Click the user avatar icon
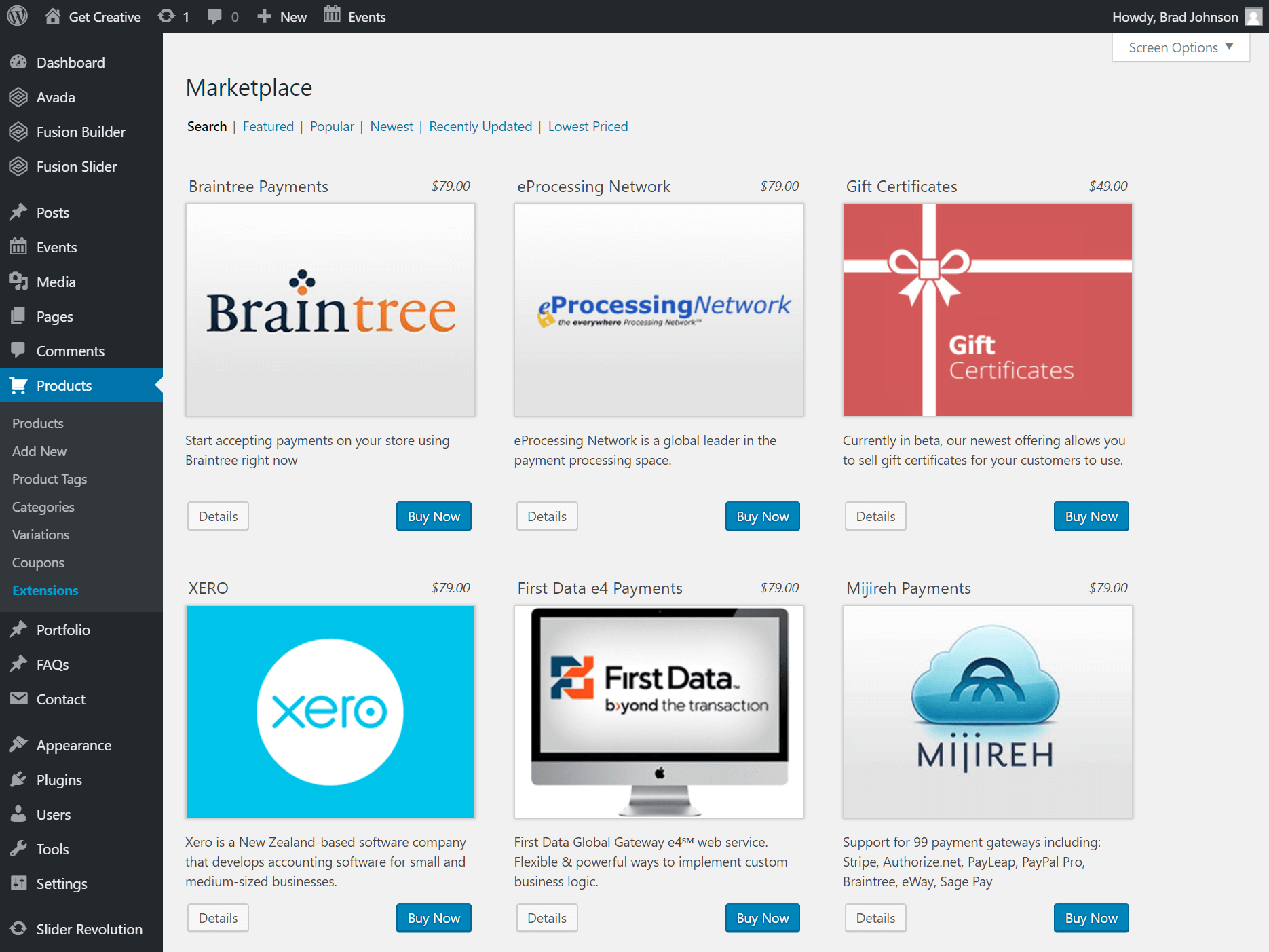 tap(1253, 17)
